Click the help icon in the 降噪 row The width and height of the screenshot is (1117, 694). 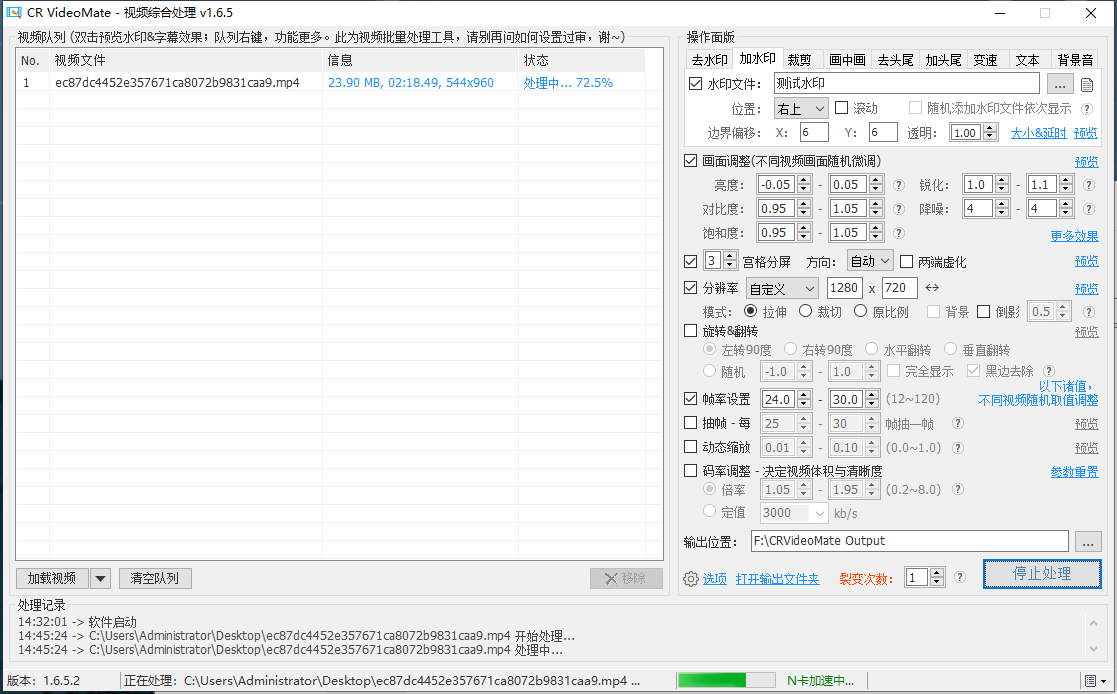(1089, 209)
